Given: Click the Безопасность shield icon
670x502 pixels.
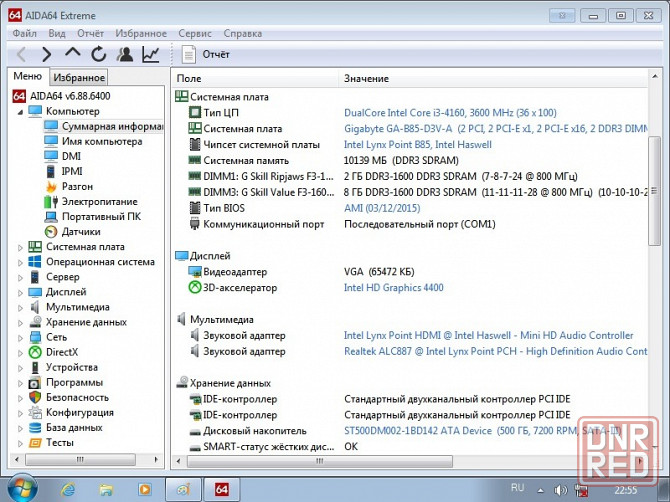Looking at the screenshot, I should pos(35,397).
